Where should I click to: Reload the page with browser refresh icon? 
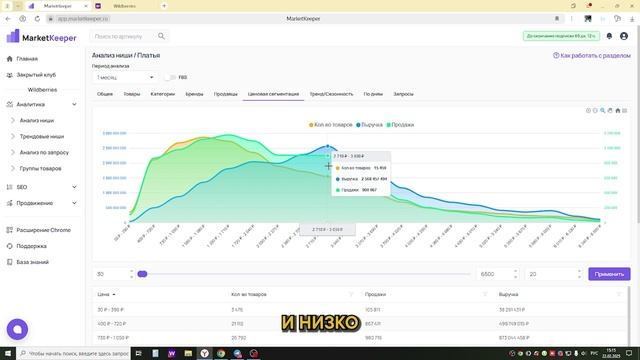(x=37, y=19)
